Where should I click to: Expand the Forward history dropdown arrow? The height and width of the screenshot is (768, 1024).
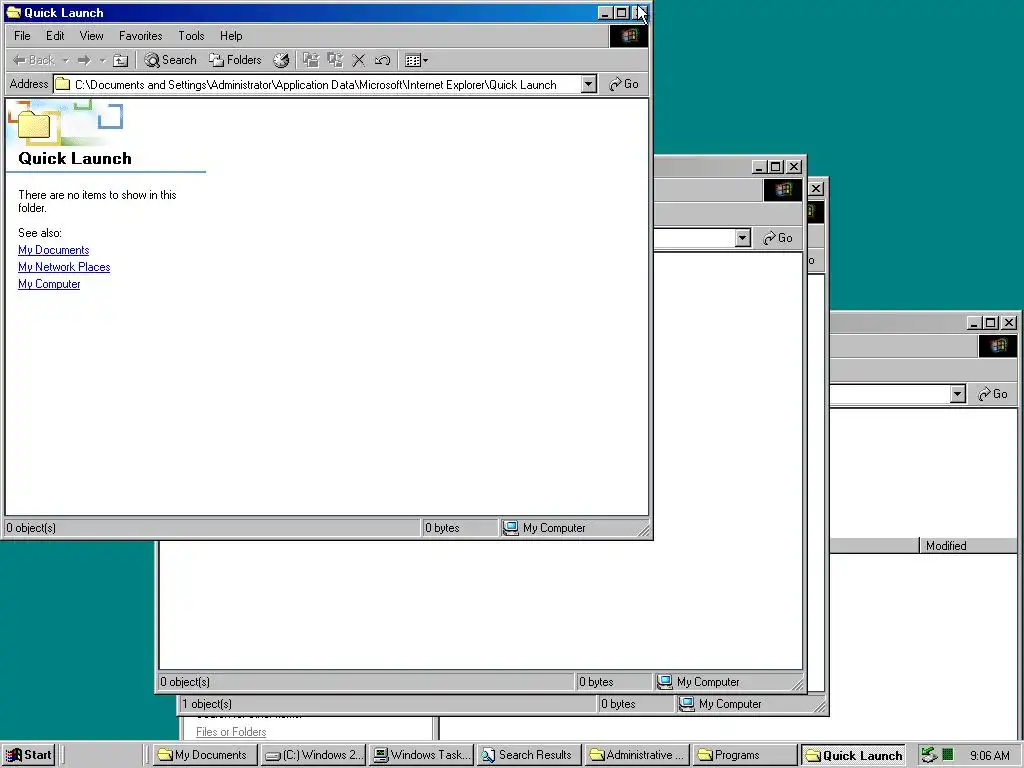pyautogui.click(x=102, y=61)
